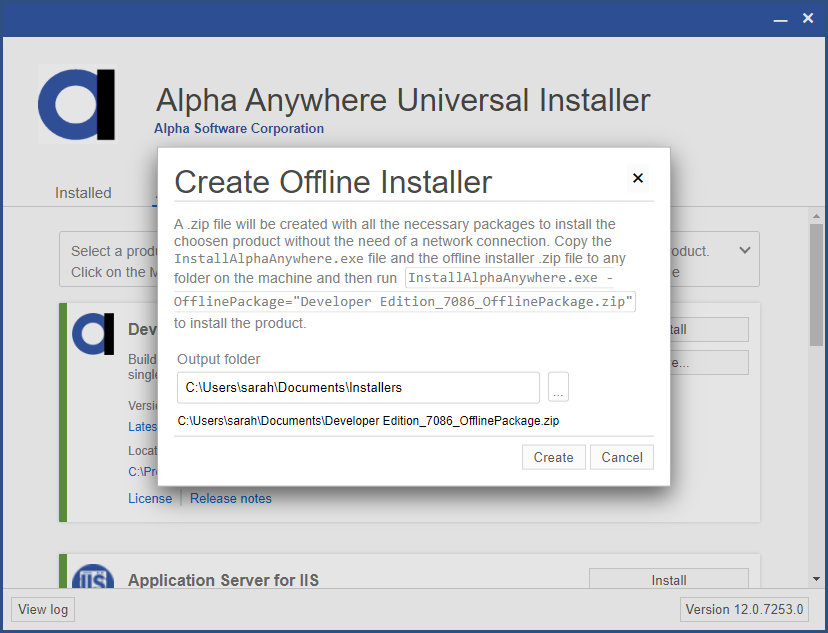The width and height of the screenshot is (828, 633).
Task: Click the scrollbar down arrow
Action: pyautogui.click(x=816, y=579)
